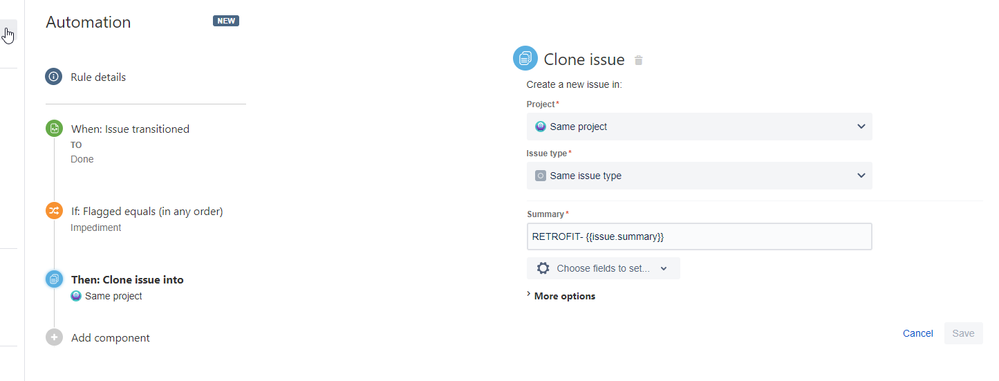
Task: Select Then: Clone issue into step
Action: 127,280
